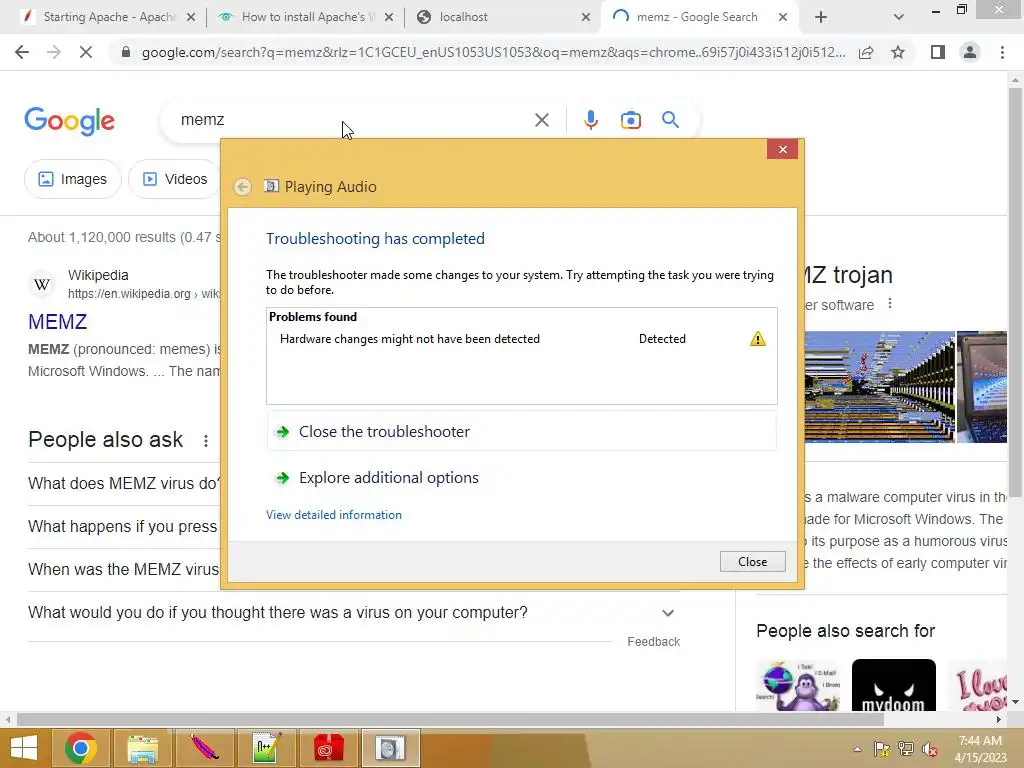This screenshot has width=1024, height=768.
Task: Click the site security padlock icon
Action: pos(126,52)
